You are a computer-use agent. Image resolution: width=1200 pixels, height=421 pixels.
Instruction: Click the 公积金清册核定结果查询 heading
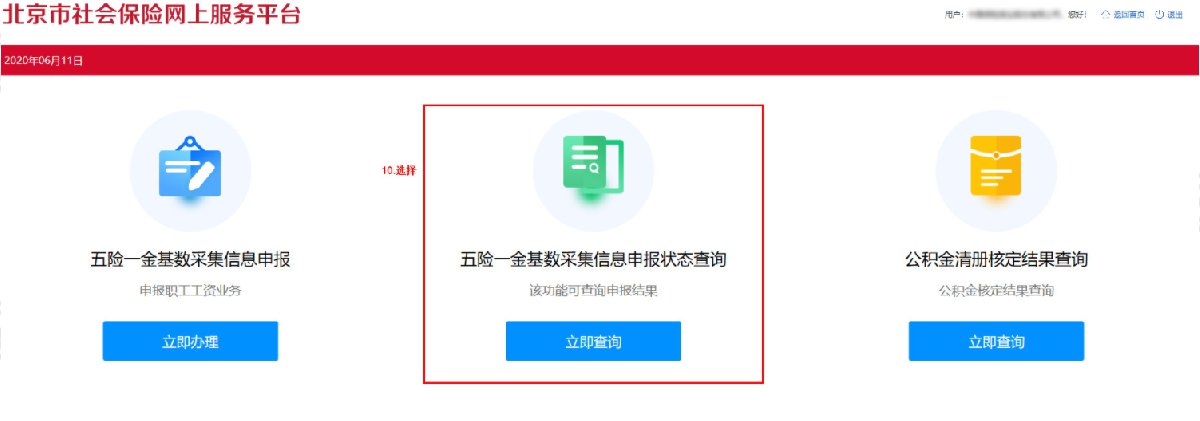pos(996,260)
